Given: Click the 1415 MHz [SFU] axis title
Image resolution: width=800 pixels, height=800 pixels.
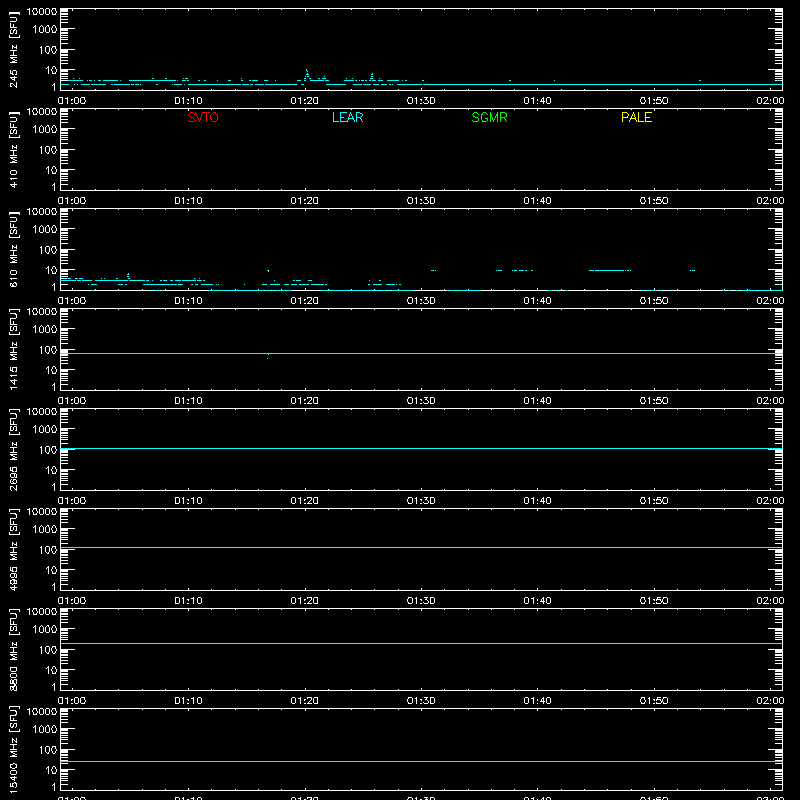Looking at the screenshot, I should pyautogui.click(x=14, y=349).
